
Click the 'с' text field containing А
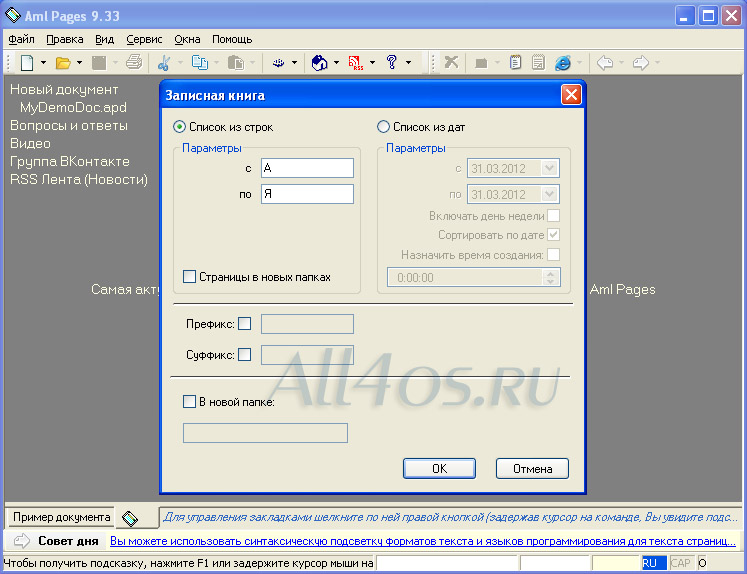click(x=307, y=168)
